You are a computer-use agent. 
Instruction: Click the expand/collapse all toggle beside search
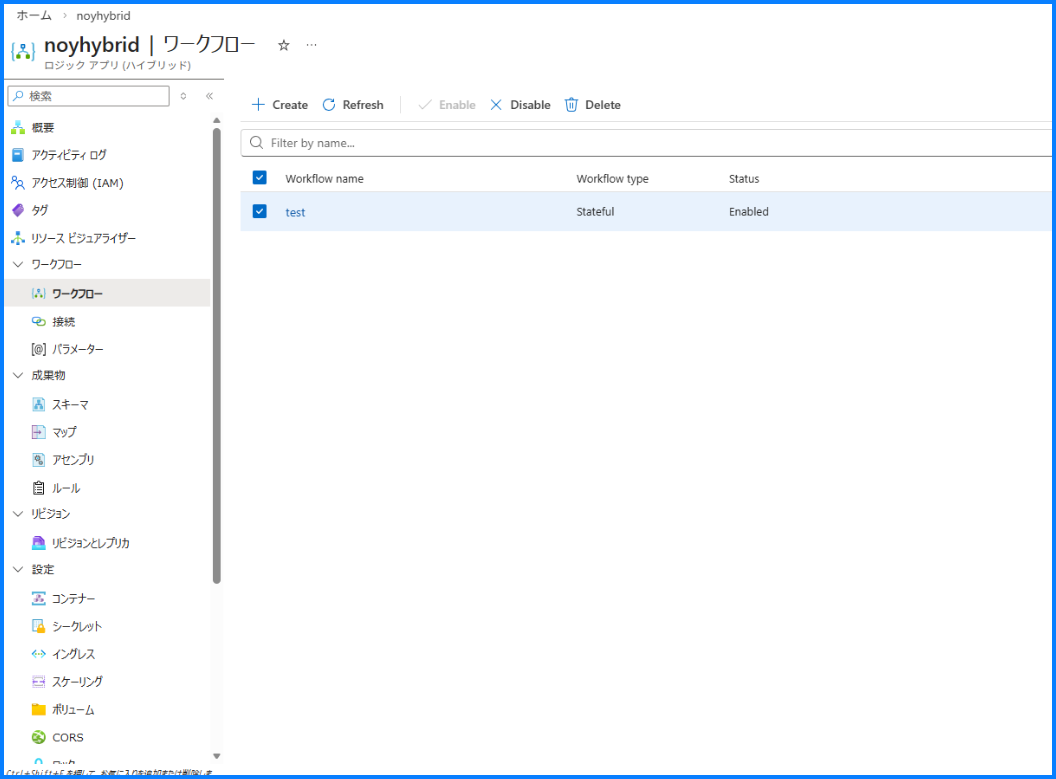click(183, 96)
